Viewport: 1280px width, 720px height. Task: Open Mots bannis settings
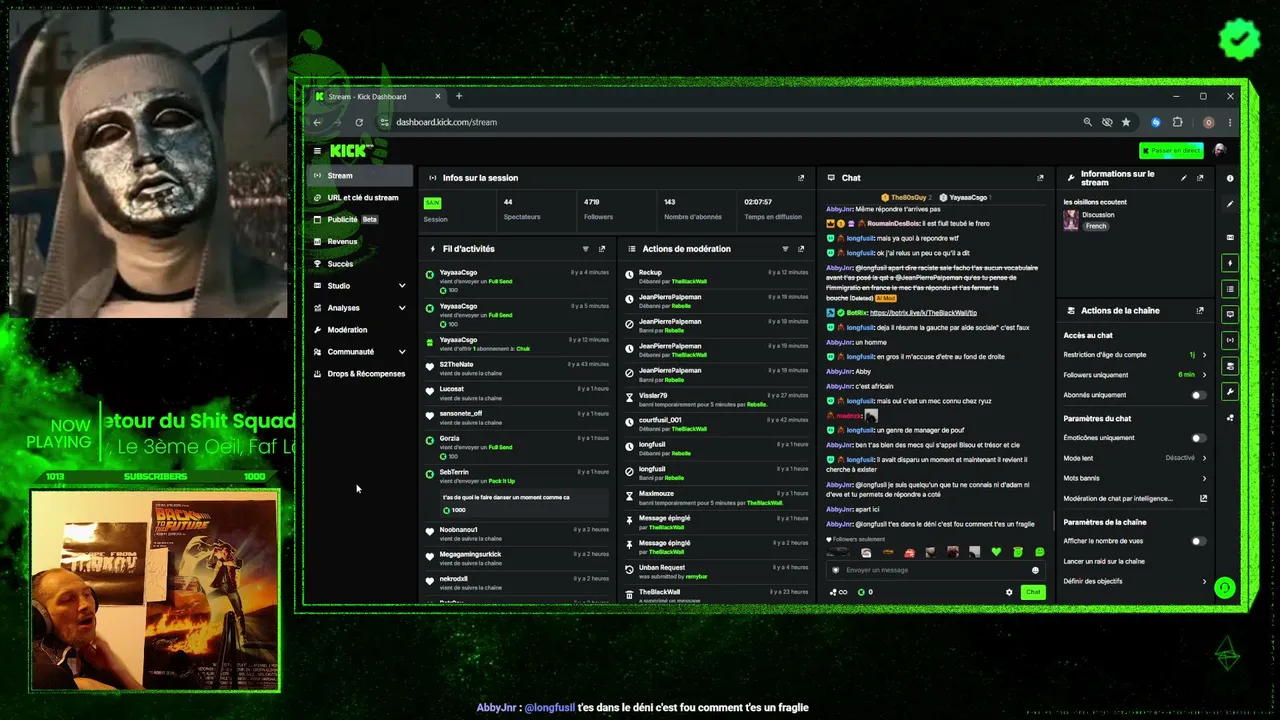1134,478
